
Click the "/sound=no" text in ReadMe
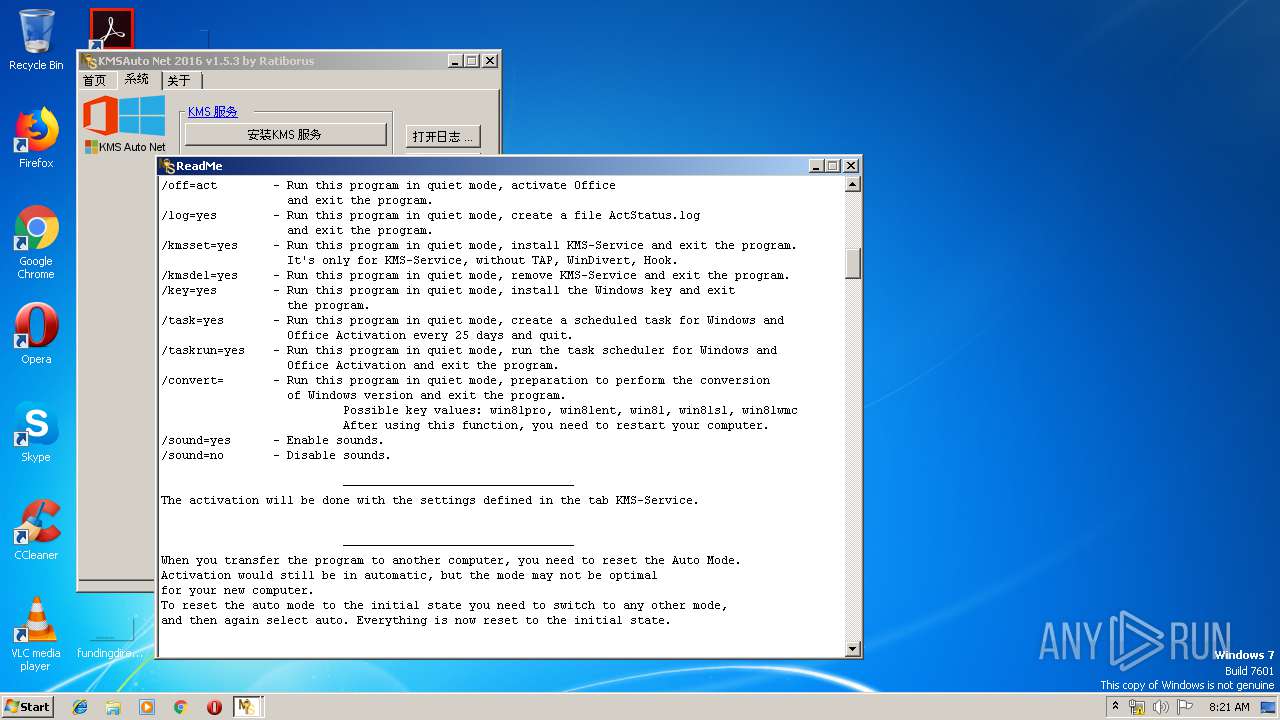193,455
